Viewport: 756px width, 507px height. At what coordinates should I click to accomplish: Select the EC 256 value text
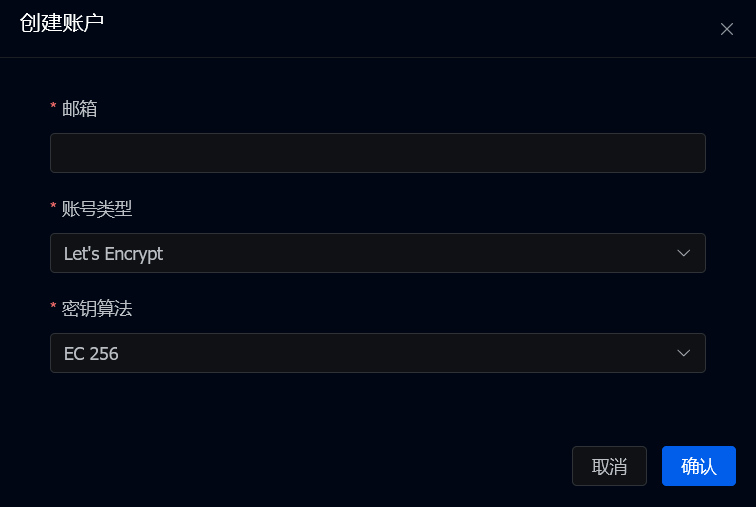(91, 354)
